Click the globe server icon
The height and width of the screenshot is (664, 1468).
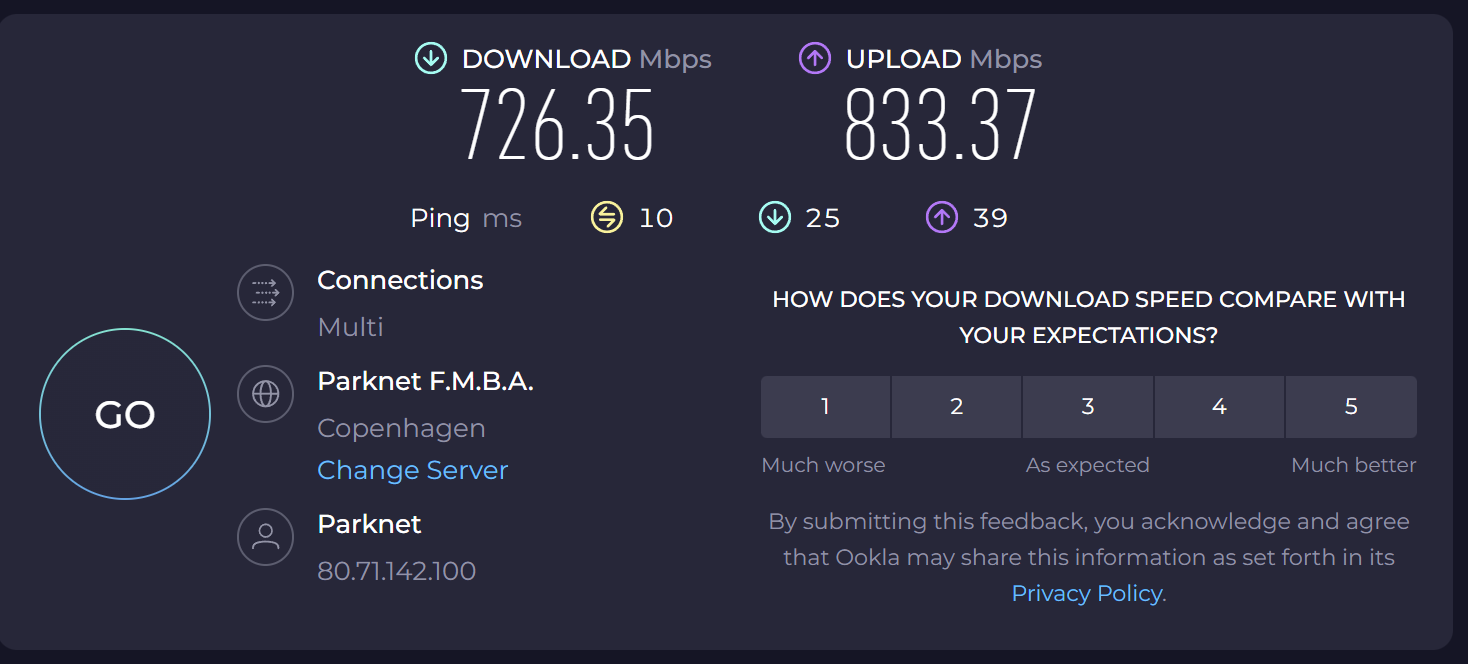(x=265, y=394)
